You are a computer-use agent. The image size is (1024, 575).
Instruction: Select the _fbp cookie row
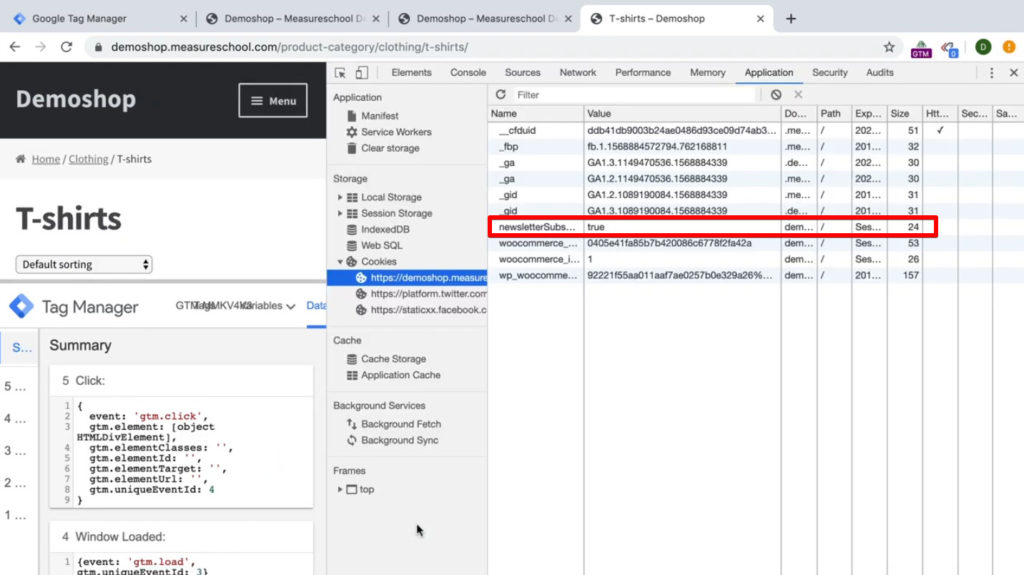[756, 146]
